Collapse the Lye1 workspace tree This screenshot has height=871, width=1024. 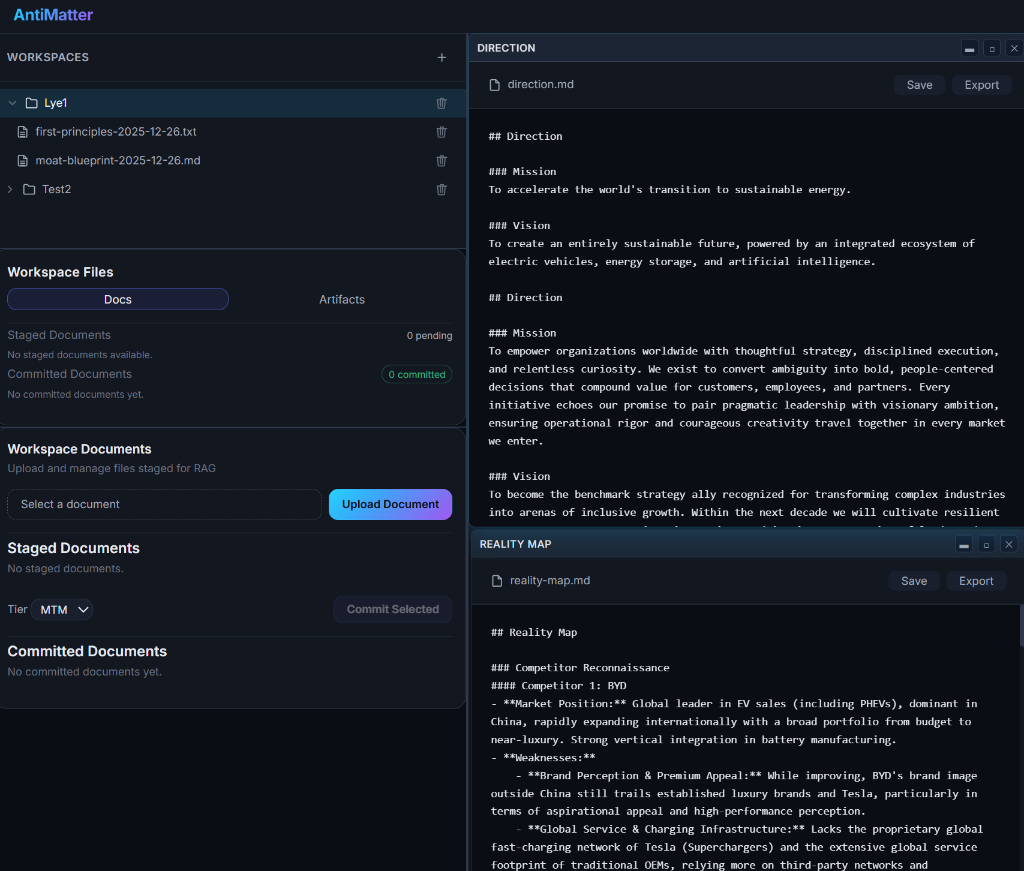pos(11,102)
